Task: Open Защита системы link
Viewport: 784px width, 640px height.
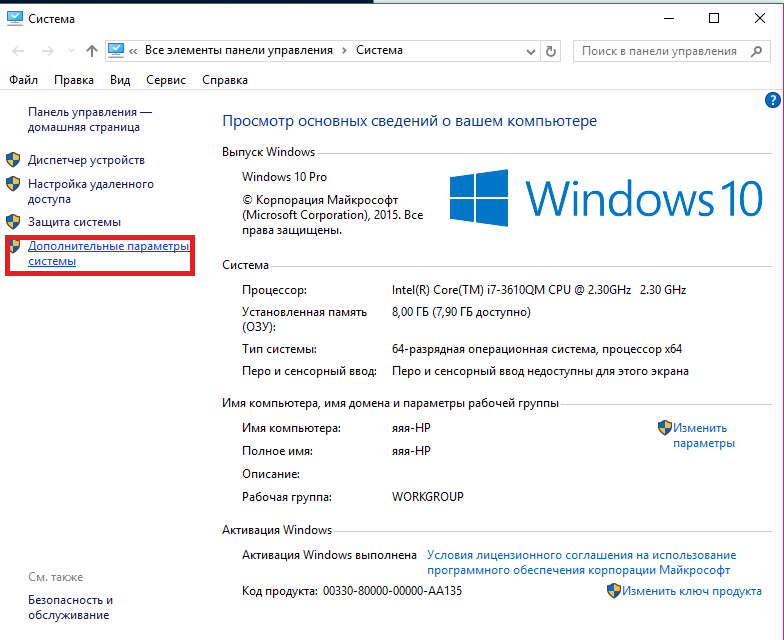Action: tap(74, 222)
